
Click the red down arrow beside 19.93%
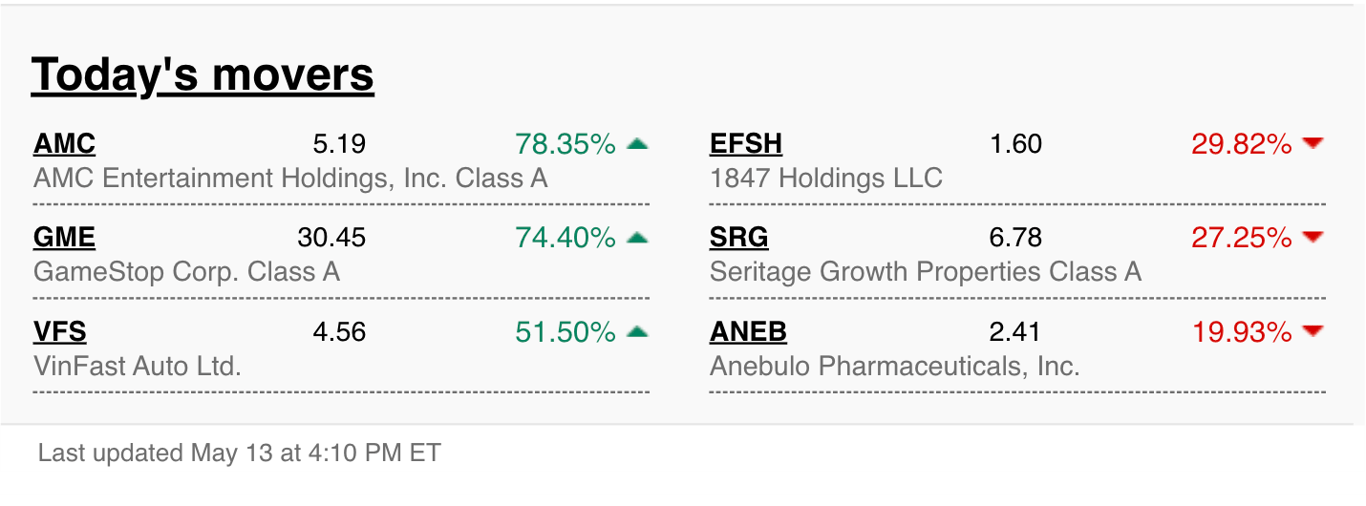tap(1313, 332)
